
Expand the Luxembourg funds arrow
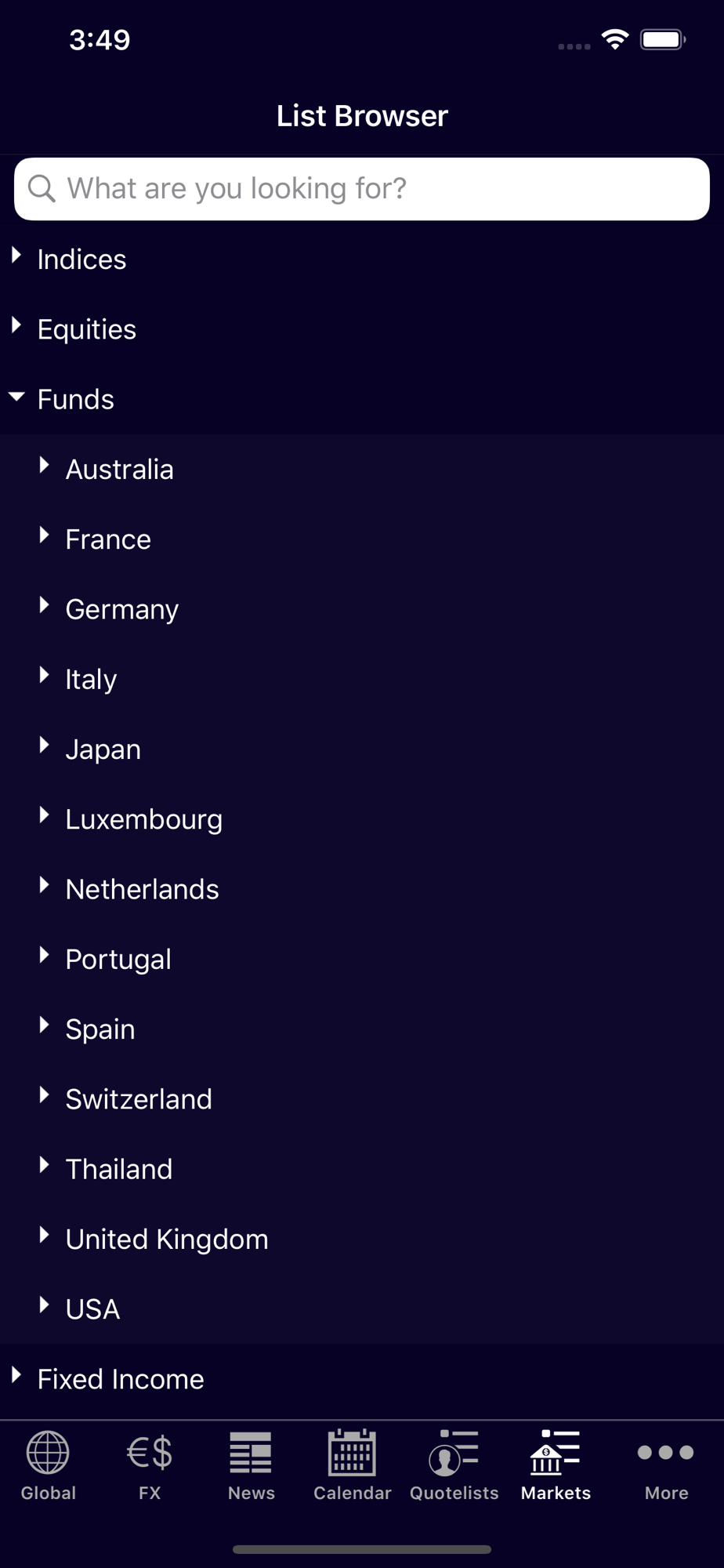pyautogui.click(x=45, y=815)
